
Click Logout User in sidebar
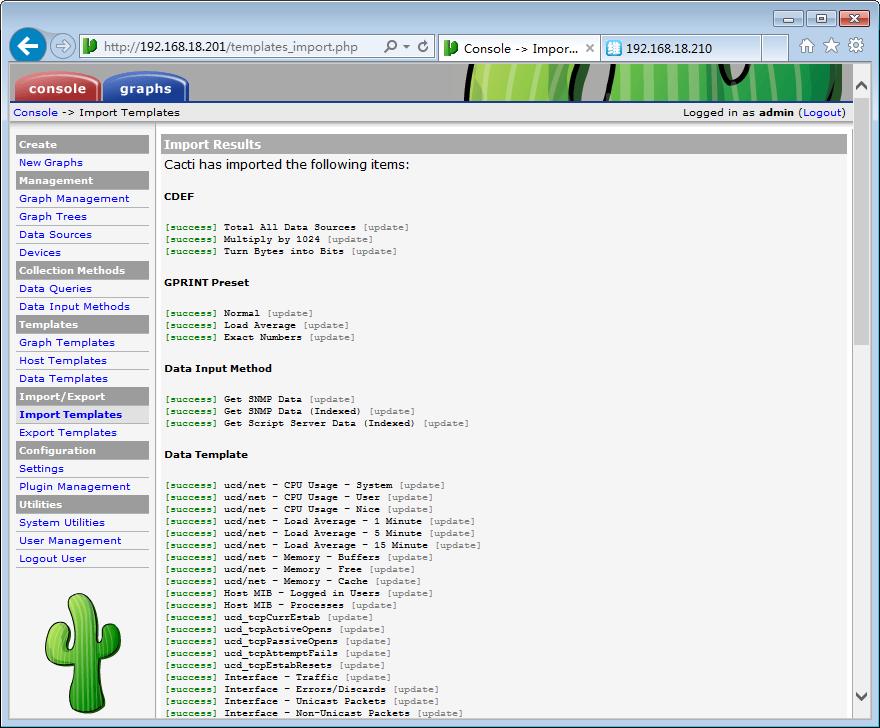tap(53, 558)
